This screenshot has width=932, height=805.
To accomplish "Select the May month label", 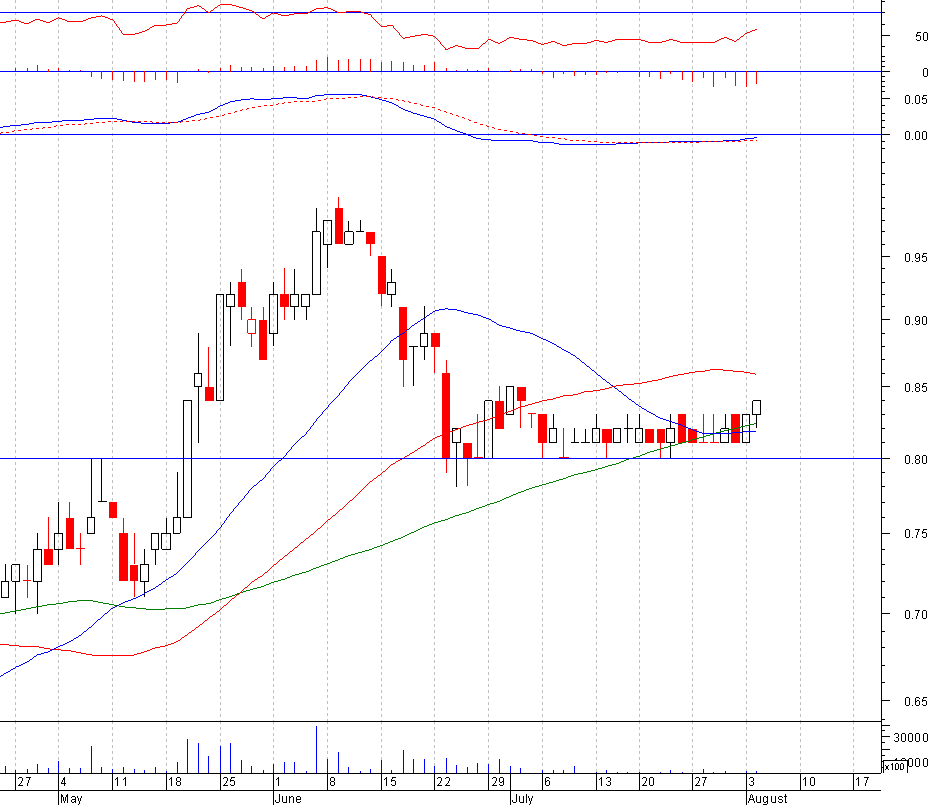I will [x=71, y=798].
